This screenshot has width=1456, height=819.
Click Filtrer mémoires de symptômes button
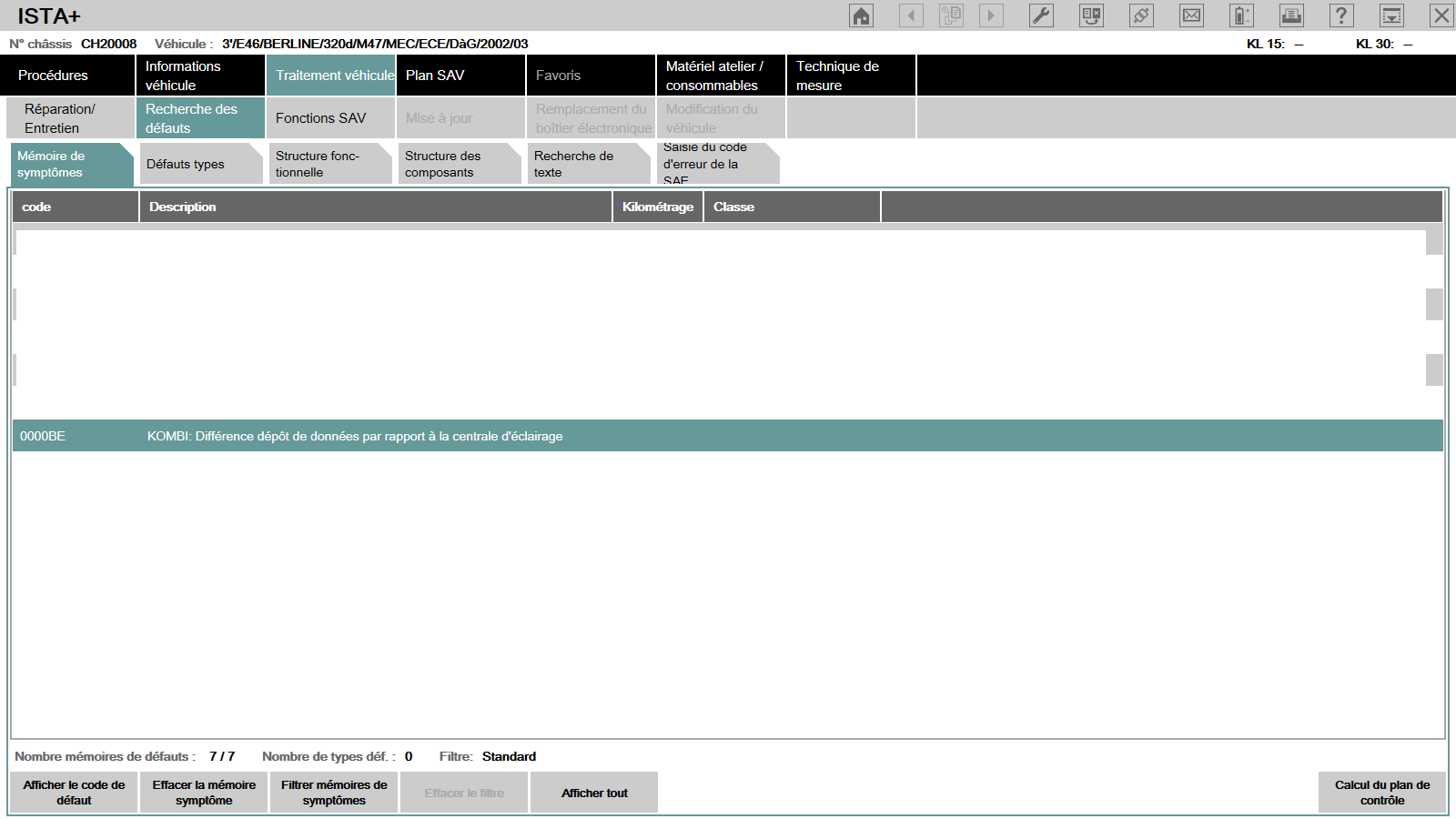(334, 793)
